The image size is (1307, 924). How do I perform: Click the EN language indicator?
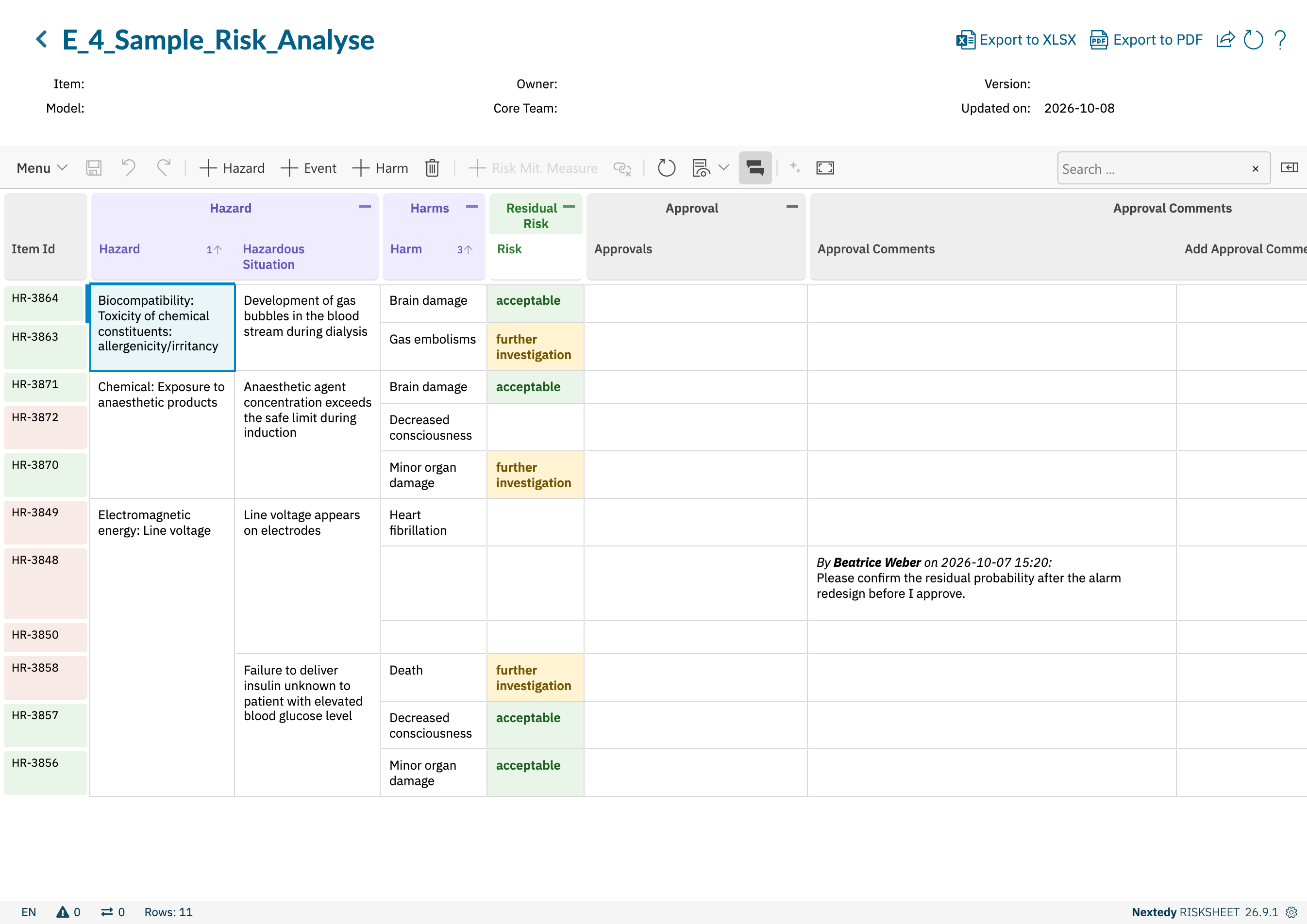click(x=29, y=912)
